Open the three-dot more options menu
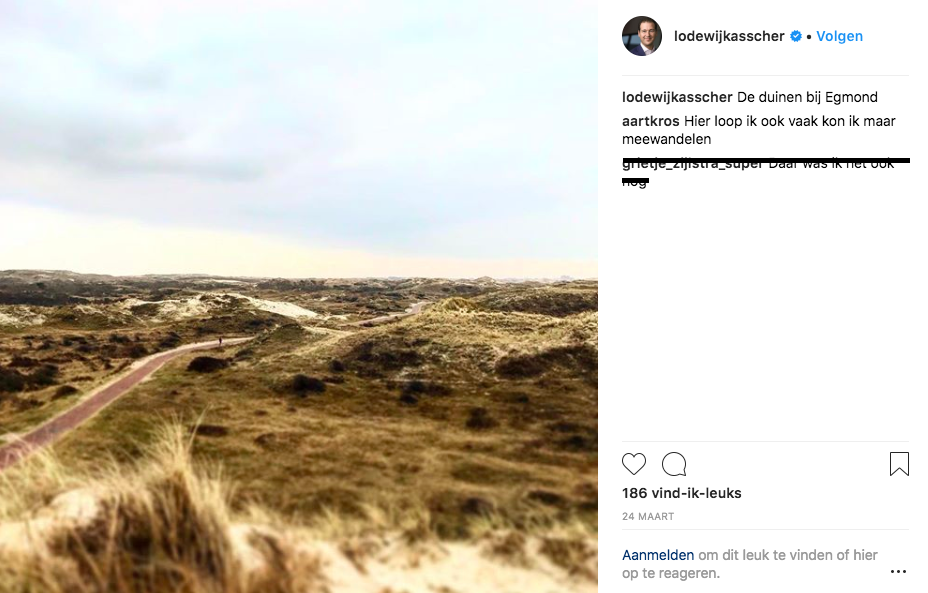928x593 pixels. tap(898, 572)
